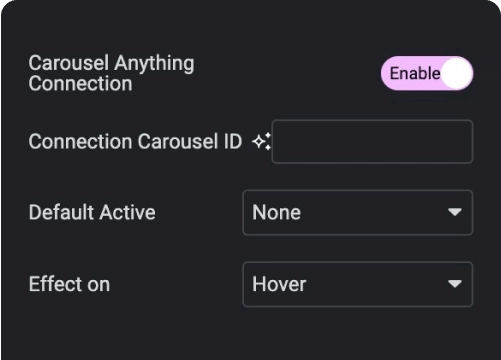Viewport: 501px width, 360px height.
Task: Click the arrow in the None dropdown
Action: [x=455, y=212]
